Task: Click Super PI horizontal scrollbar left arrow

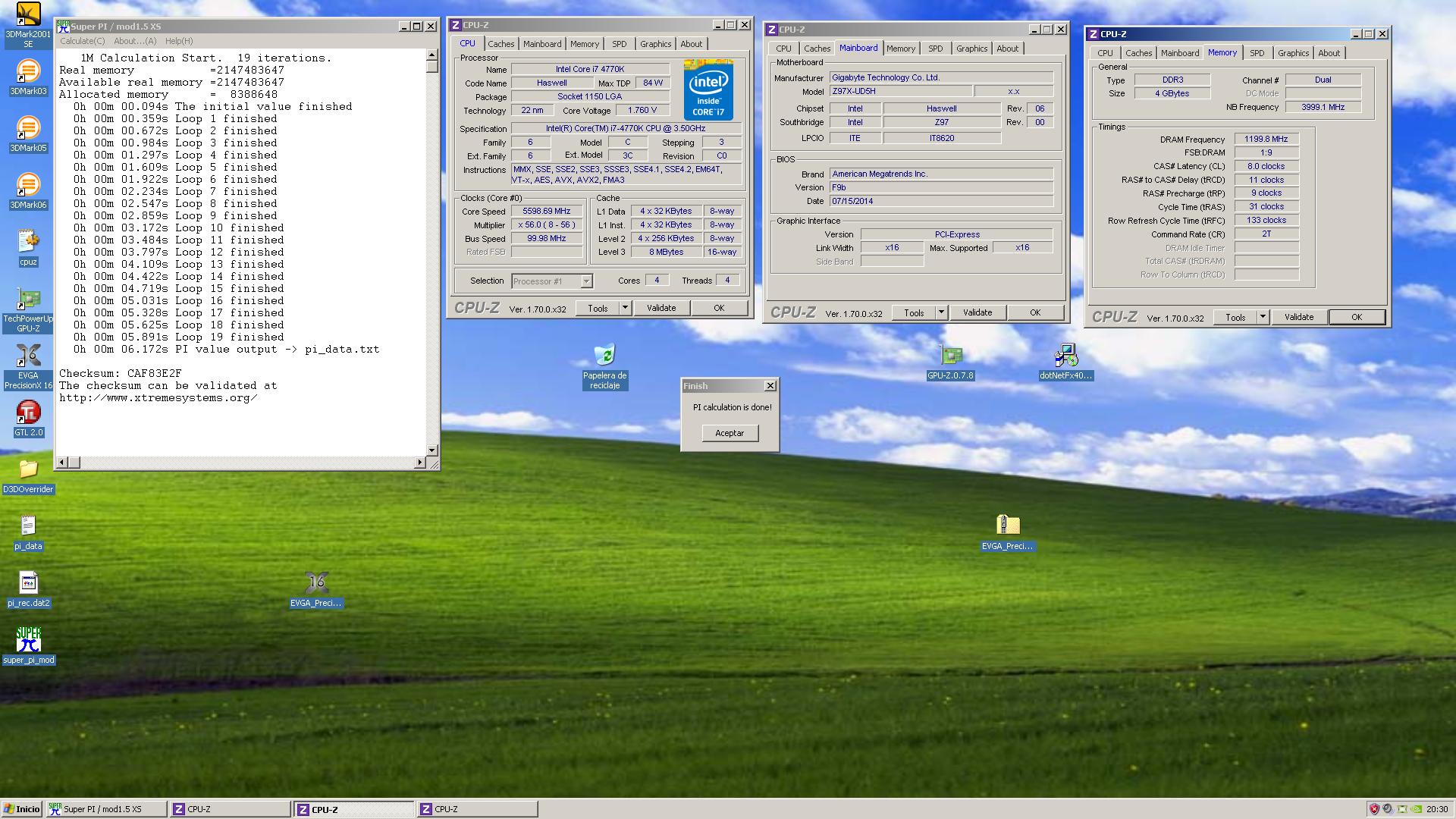Action: (x=63, y=462)
